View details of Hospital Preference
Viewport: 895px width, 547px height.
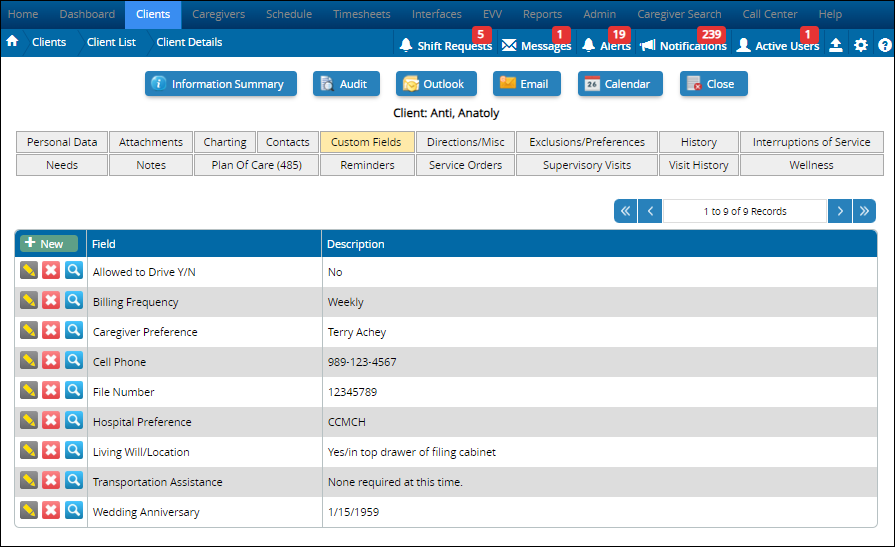coord(74,420)
